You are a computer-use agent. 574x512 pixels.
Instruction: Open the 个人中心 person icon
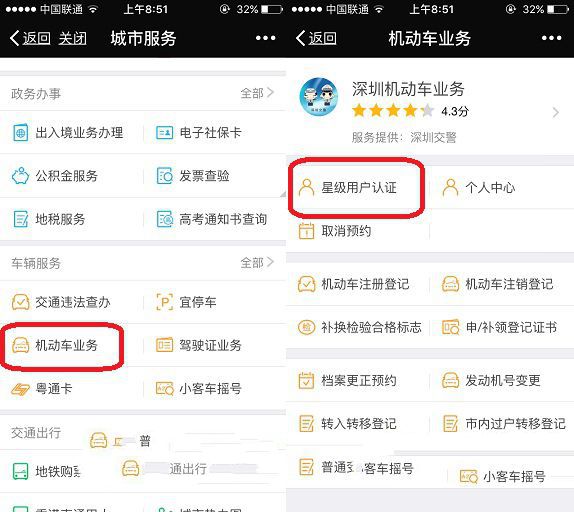point(450,188)
